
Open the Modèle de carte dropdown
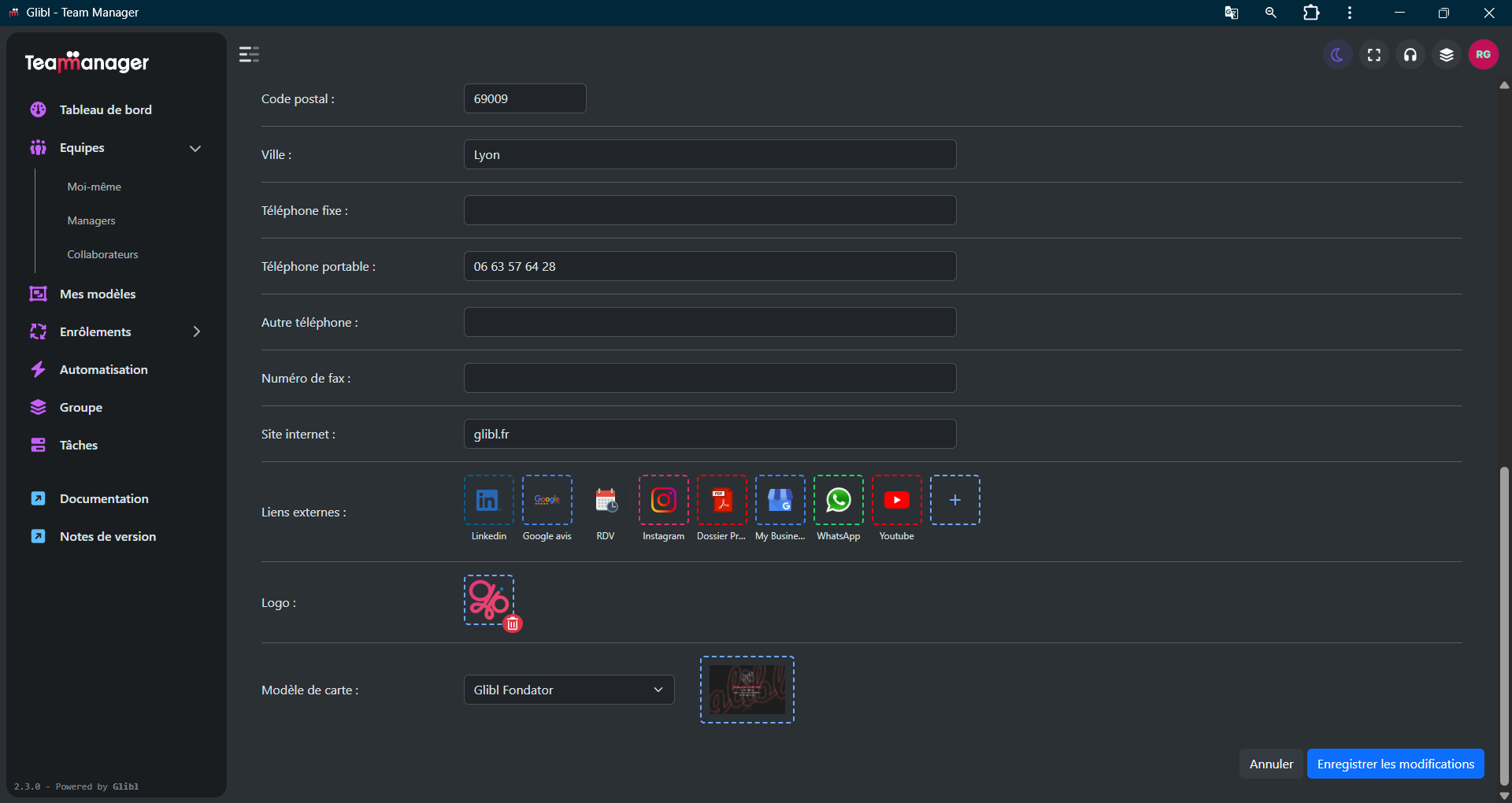[569, 690]
